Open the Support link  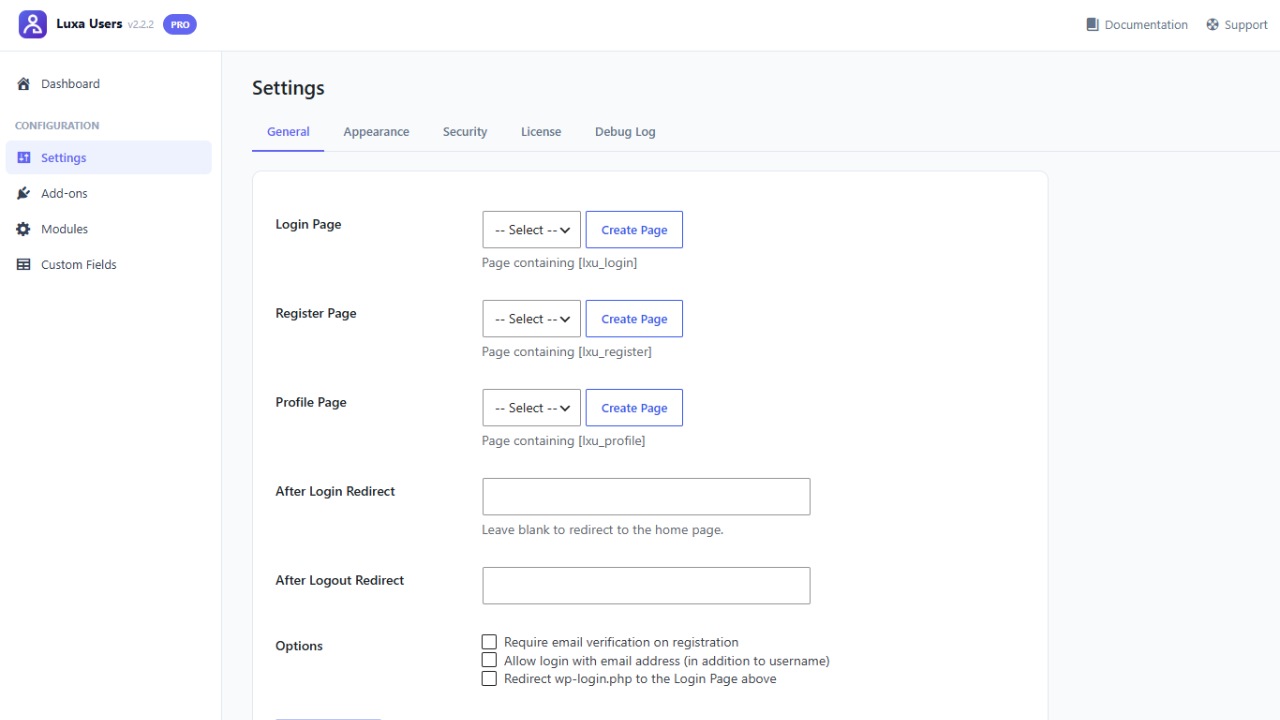click(1237, 25)
